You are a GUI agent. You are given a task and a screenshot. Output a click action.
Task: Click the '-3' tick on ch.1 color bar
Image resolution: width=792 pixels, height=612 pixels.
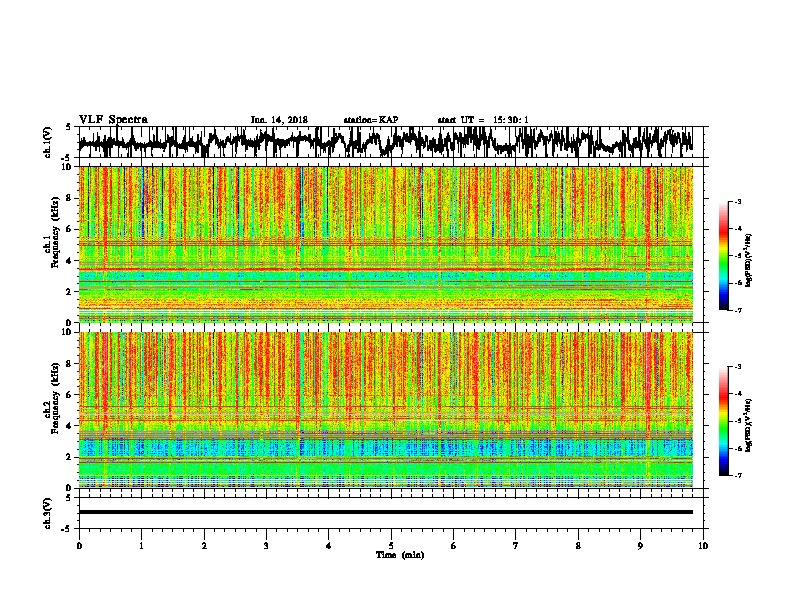point(737,202)
